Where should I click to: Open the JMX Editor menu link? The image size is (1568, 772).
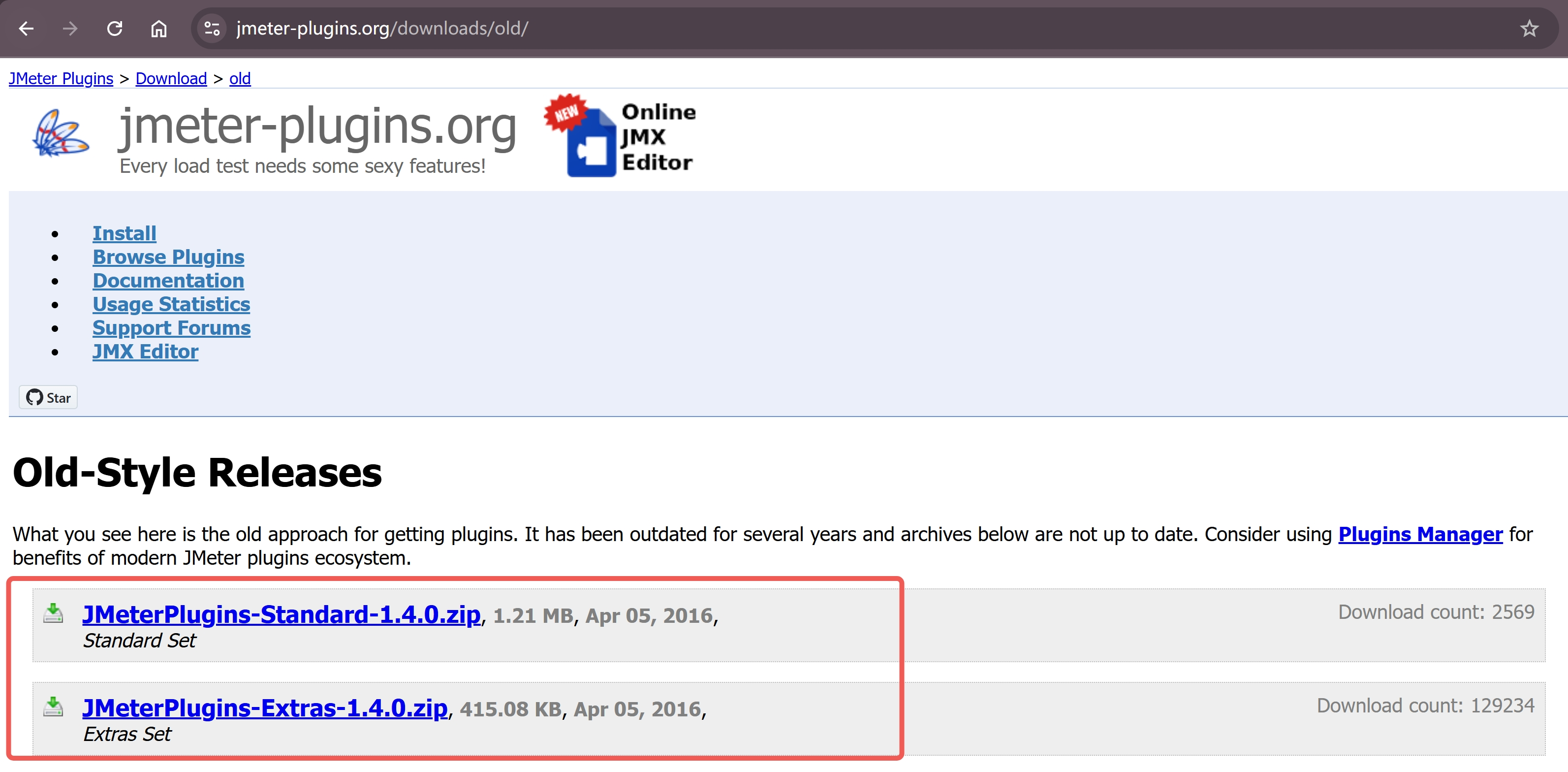(145, 352)
